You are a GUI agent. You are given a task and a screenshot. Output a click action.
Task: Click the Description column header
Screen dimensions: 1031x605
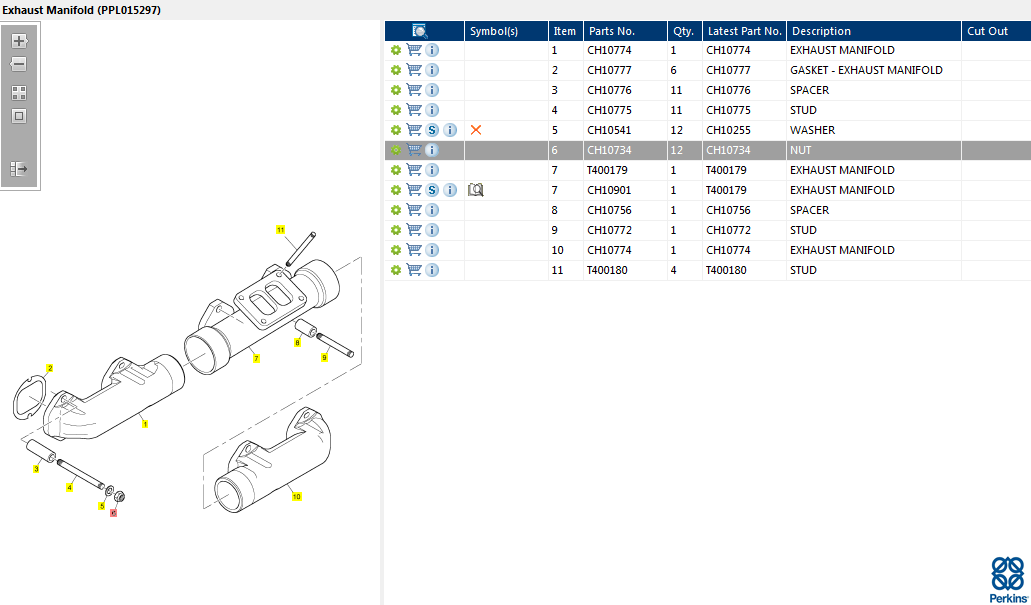pyautogui.click(x=822, y=31)
